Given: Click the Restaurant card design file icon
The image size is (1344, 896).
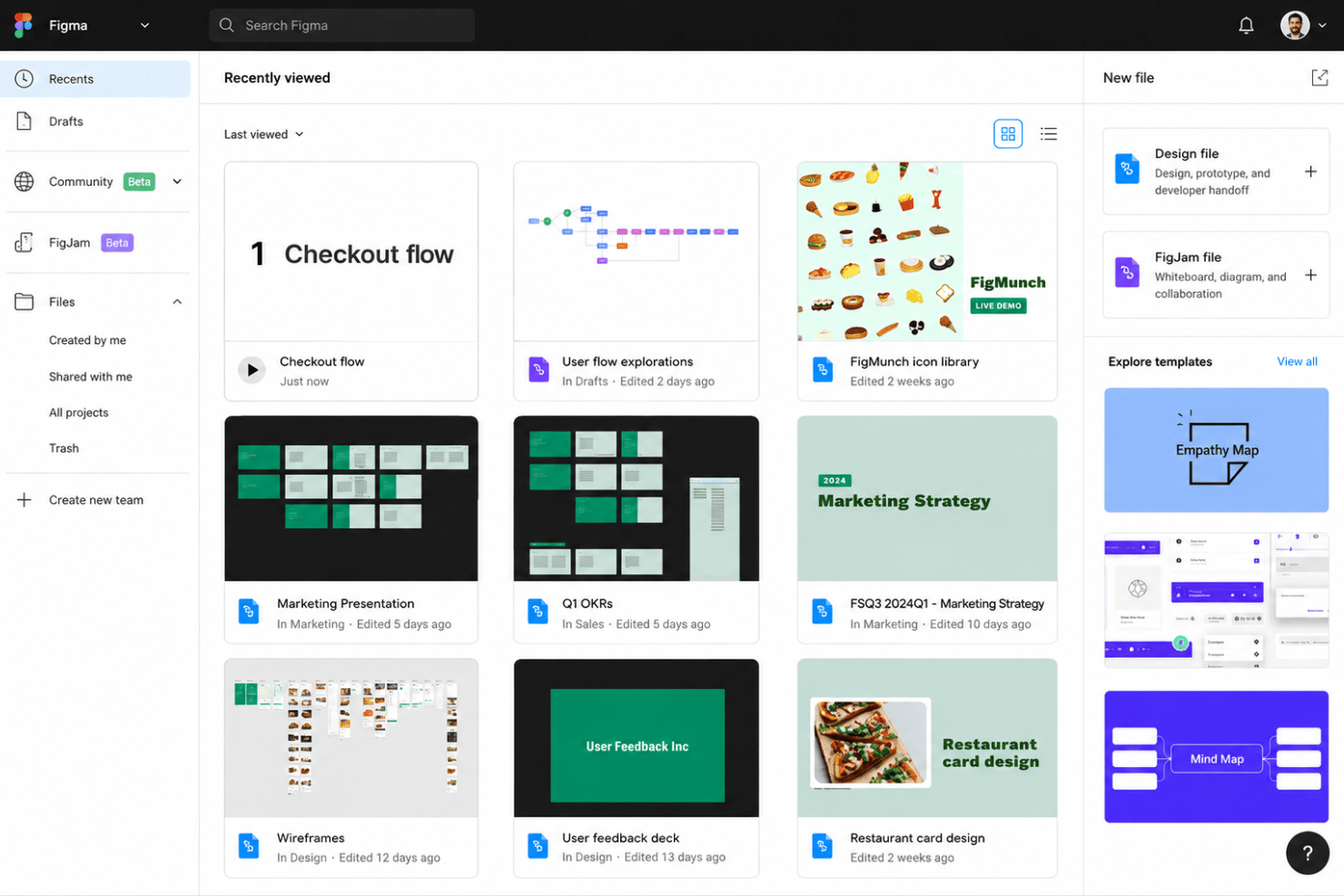Looking at the screenshot, I should tap(823, 845).
